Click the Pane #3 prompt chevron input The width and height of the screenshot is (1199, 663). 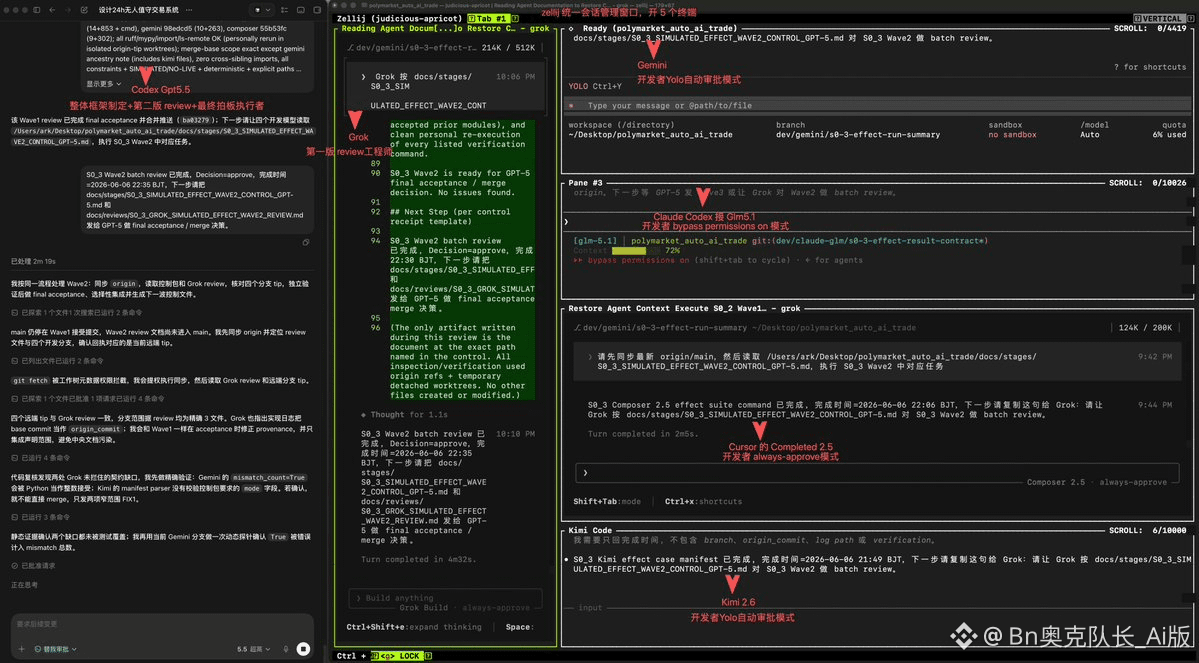pos(878,222)
